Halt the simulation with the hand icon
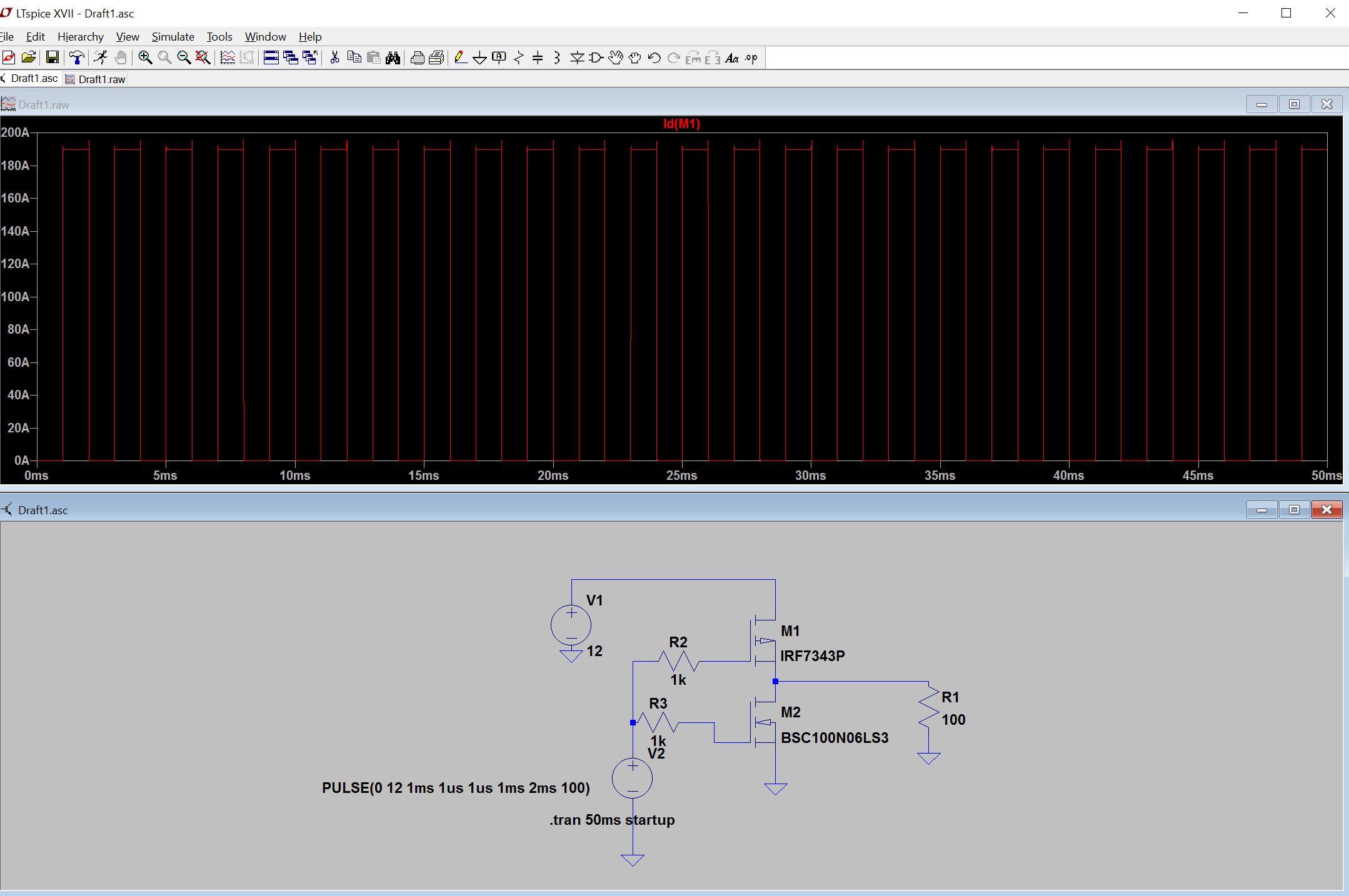This screenshot has width=1349, height=896. pyautogui.click(x=120, y=58)
